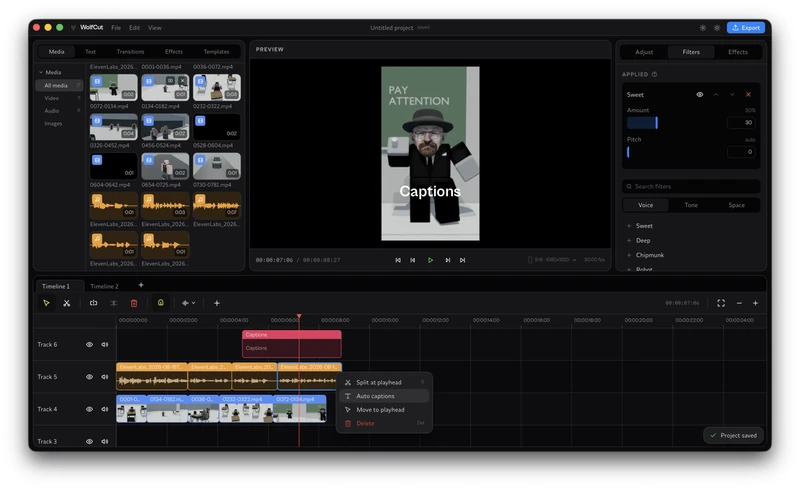Move the Sweet filter down with chevron

(x=732, y=95)
